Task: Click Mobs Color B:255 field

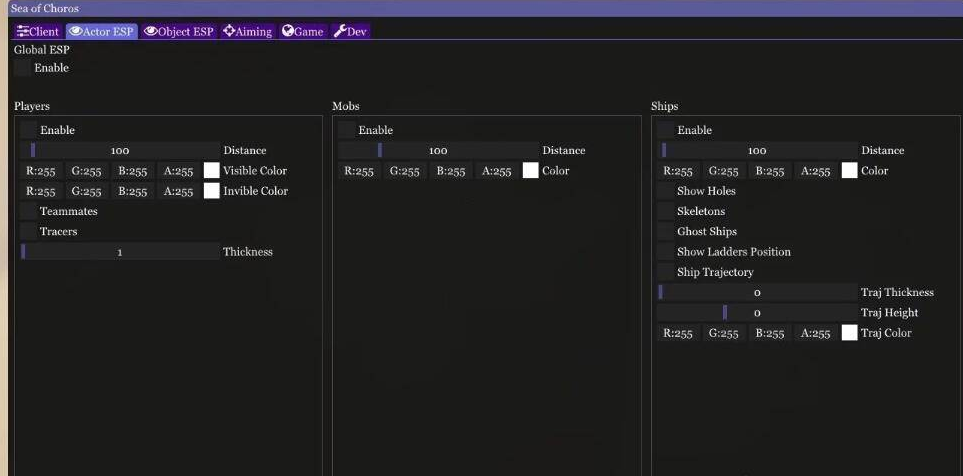Action: click(x=451, y=171)
